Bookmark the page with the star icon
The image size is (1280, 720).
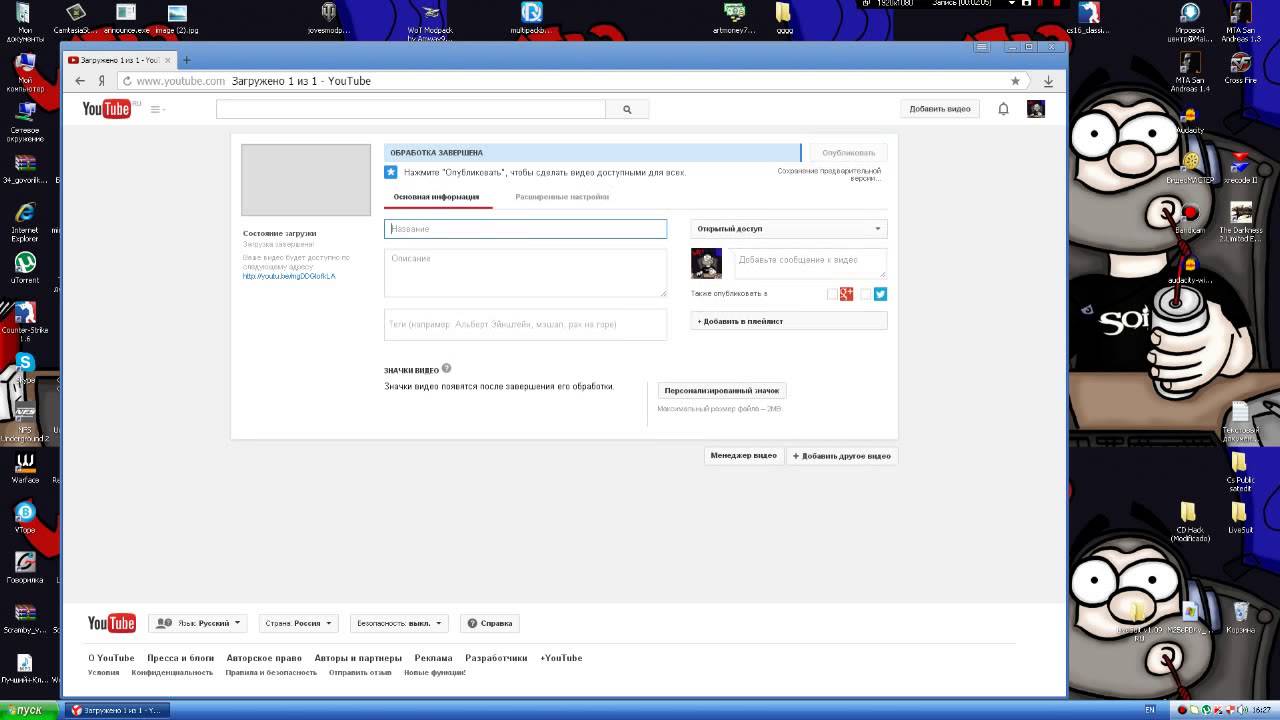(x=1015, y=81)
